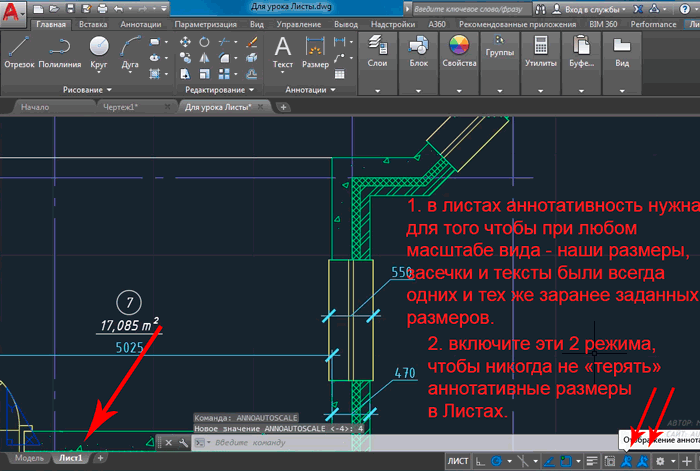Toggle polar tracking in status bar
The height and width of the screenshot is (471, 700).
(496, 461)
